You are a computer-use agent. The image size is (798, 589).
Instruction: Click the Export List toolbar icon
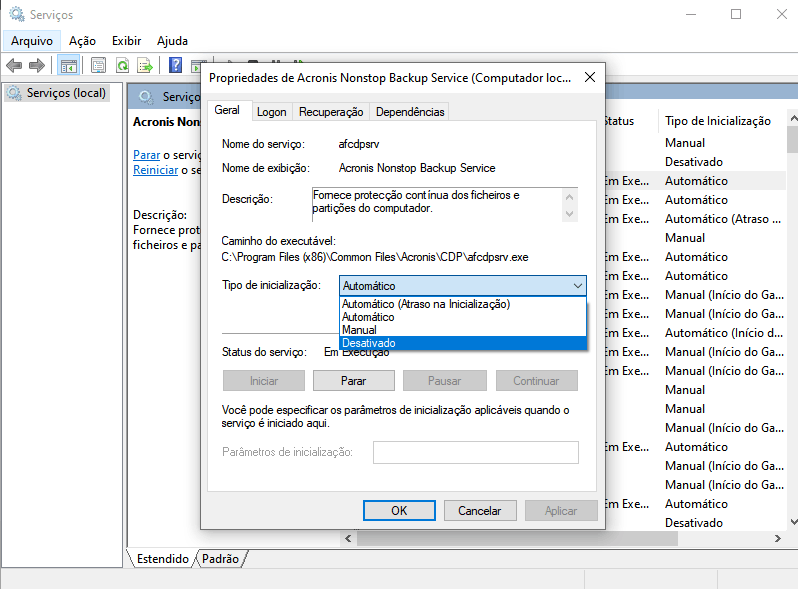pos(145,65)
